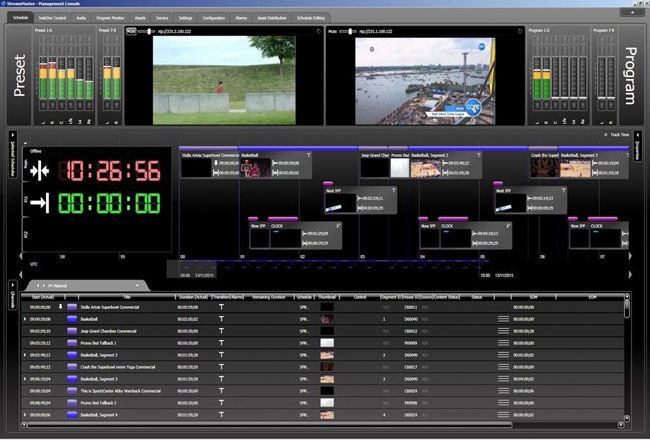Toggle the Track Time option
This screenshot has width=650, height=440.
[x=617, y=134]
